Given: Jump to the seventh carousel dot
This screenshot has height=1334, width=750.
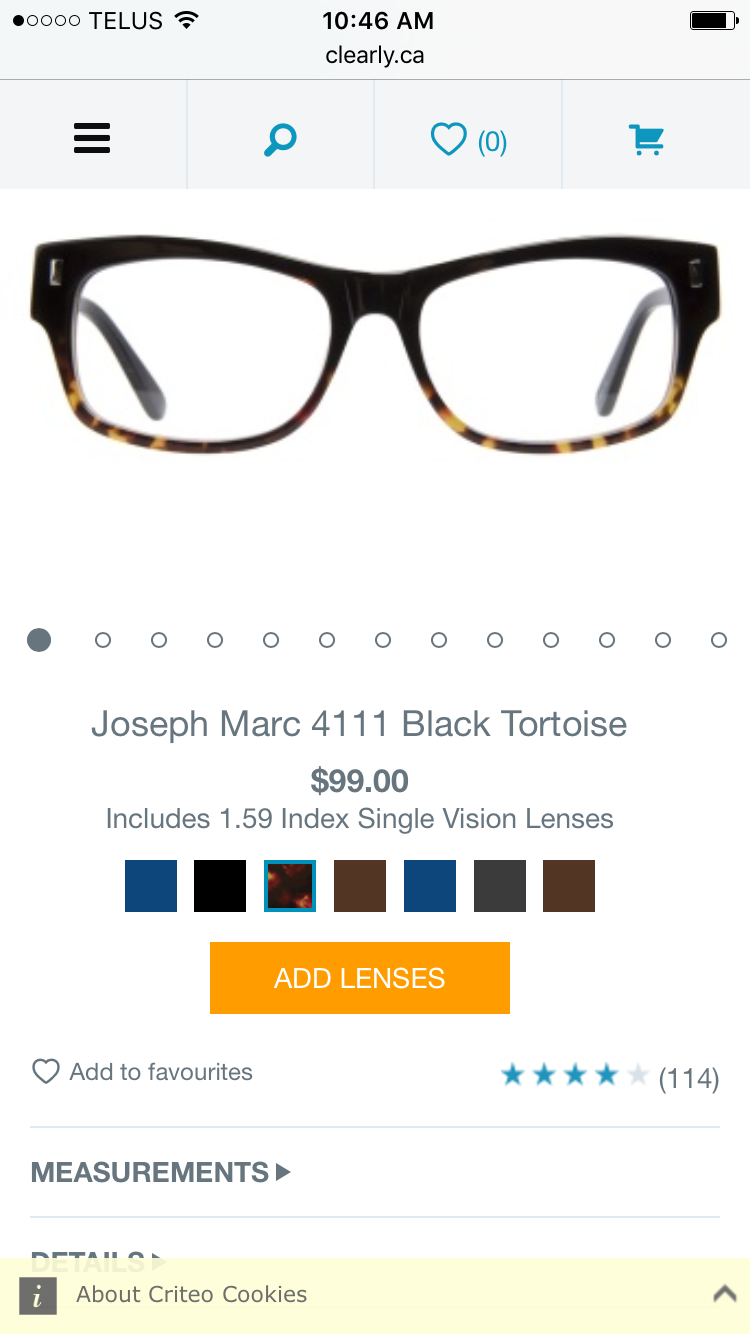Looking at the screenshot, I should pos(383,640).
